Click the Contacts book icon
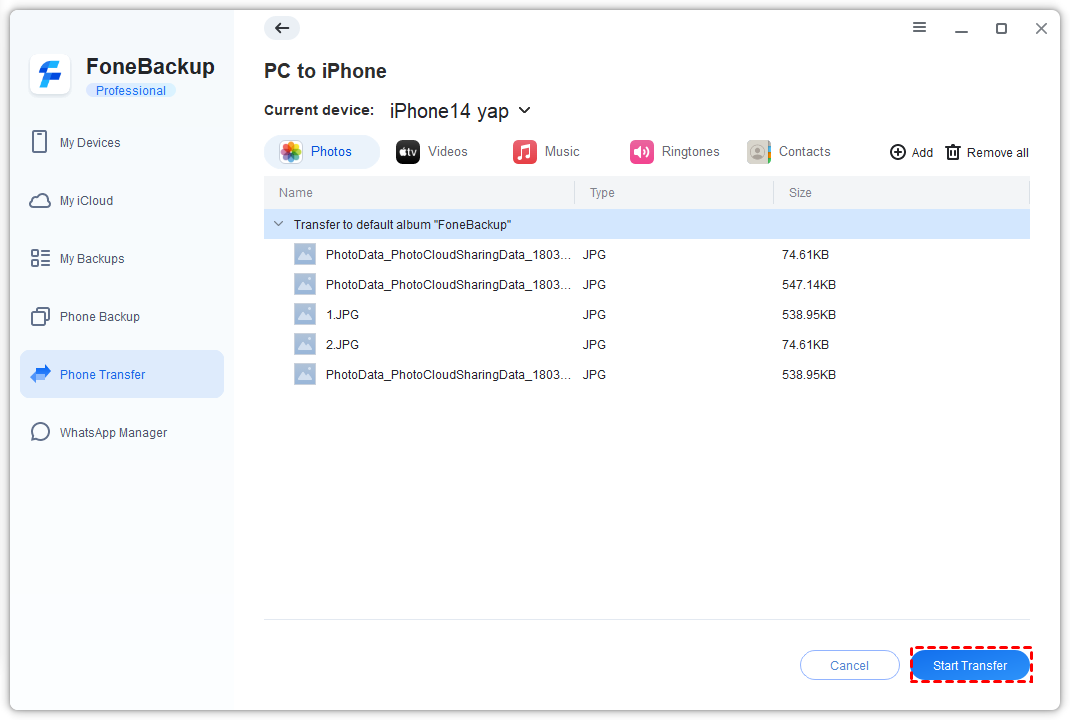The height and width of the screenshot is (720, 1070). pos(759,152)
